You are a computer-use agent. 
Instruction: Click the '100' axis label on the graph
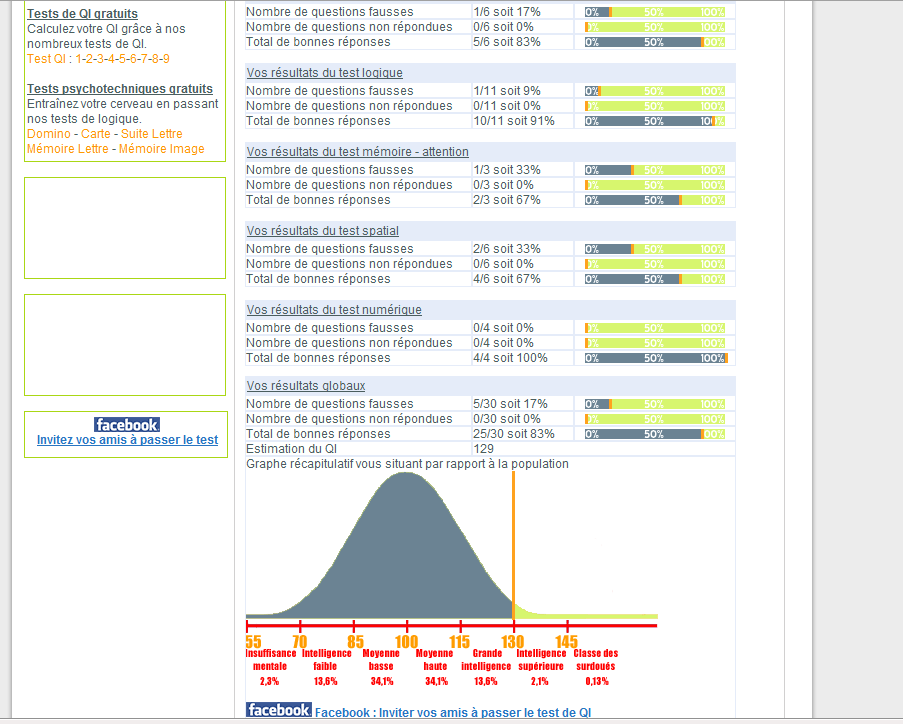point(407,642)
